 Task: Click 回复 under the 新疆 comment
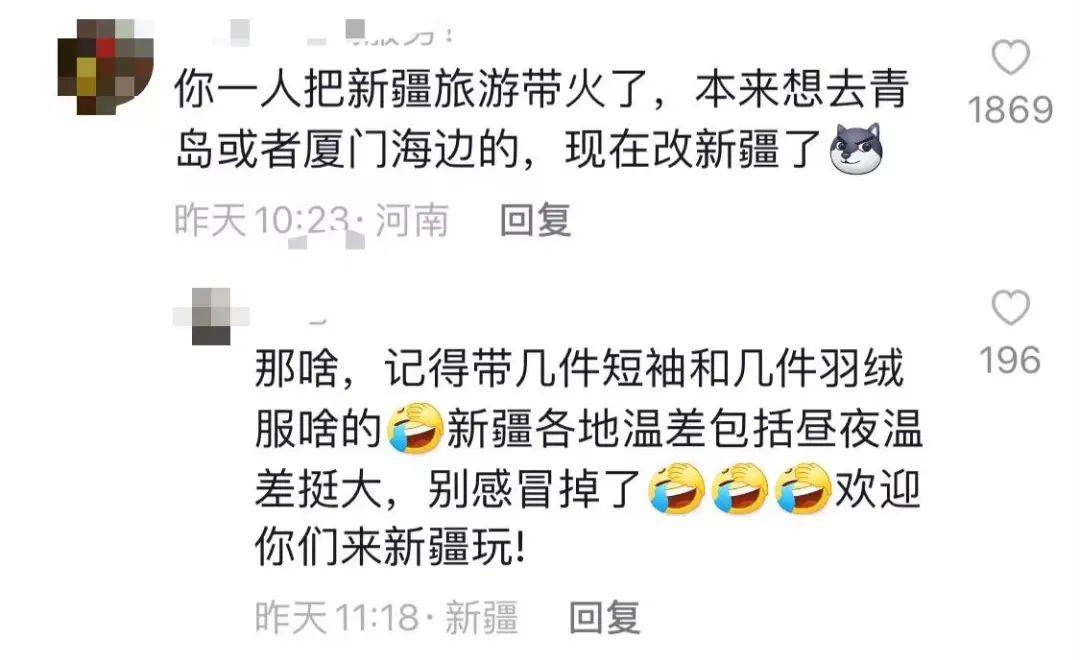pyautogui.click(x=605, y=617)
